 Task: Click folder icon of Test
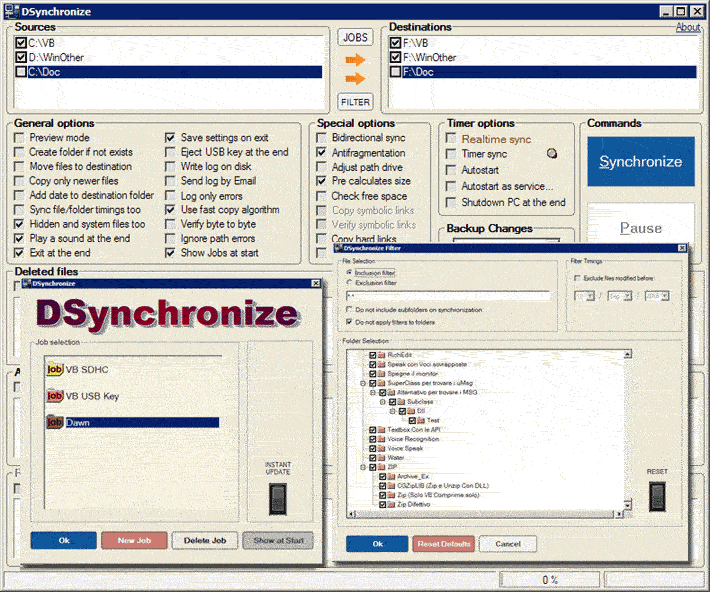421,420
